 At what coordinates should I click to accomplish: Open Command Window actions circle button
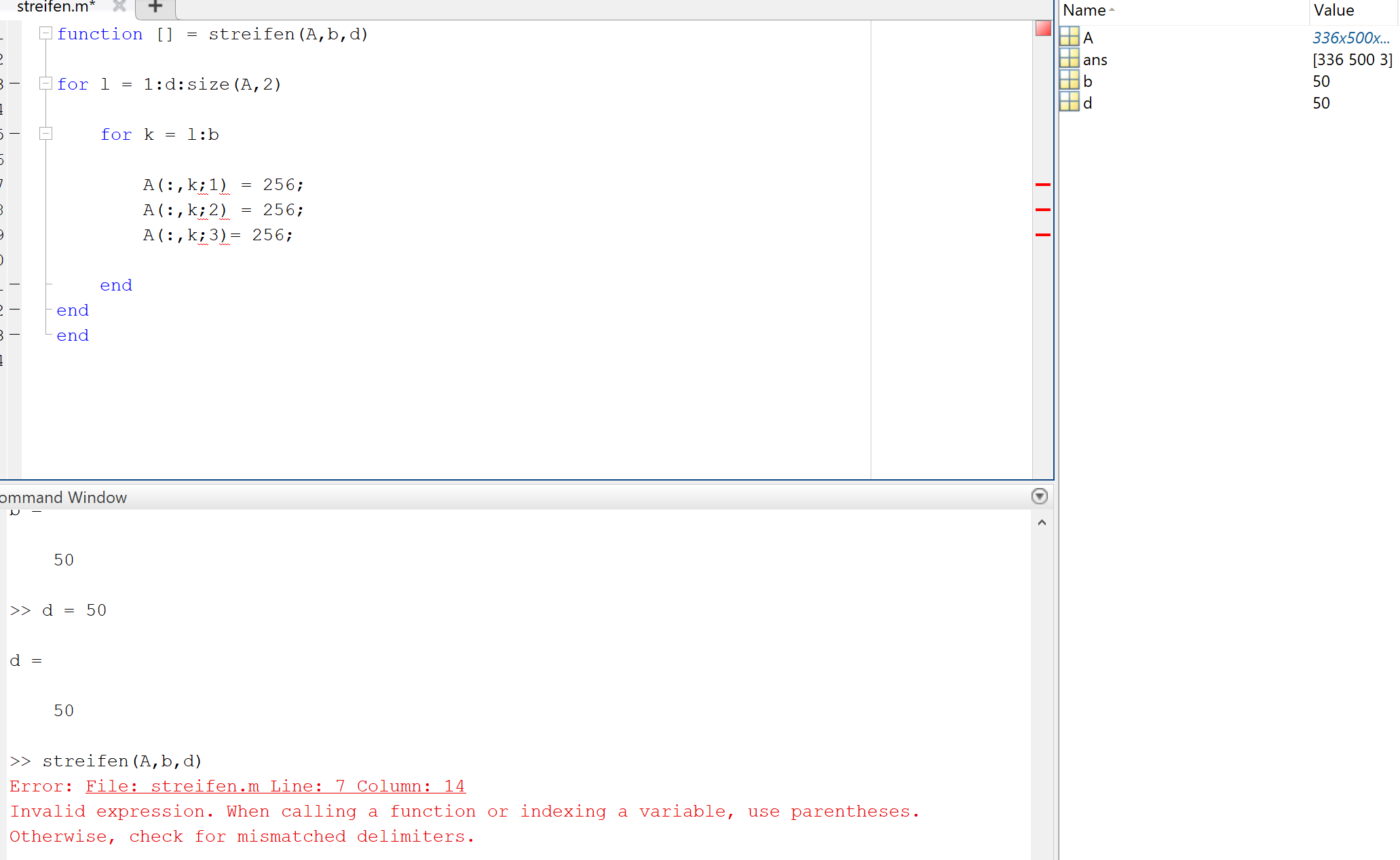pos(1039,496)
